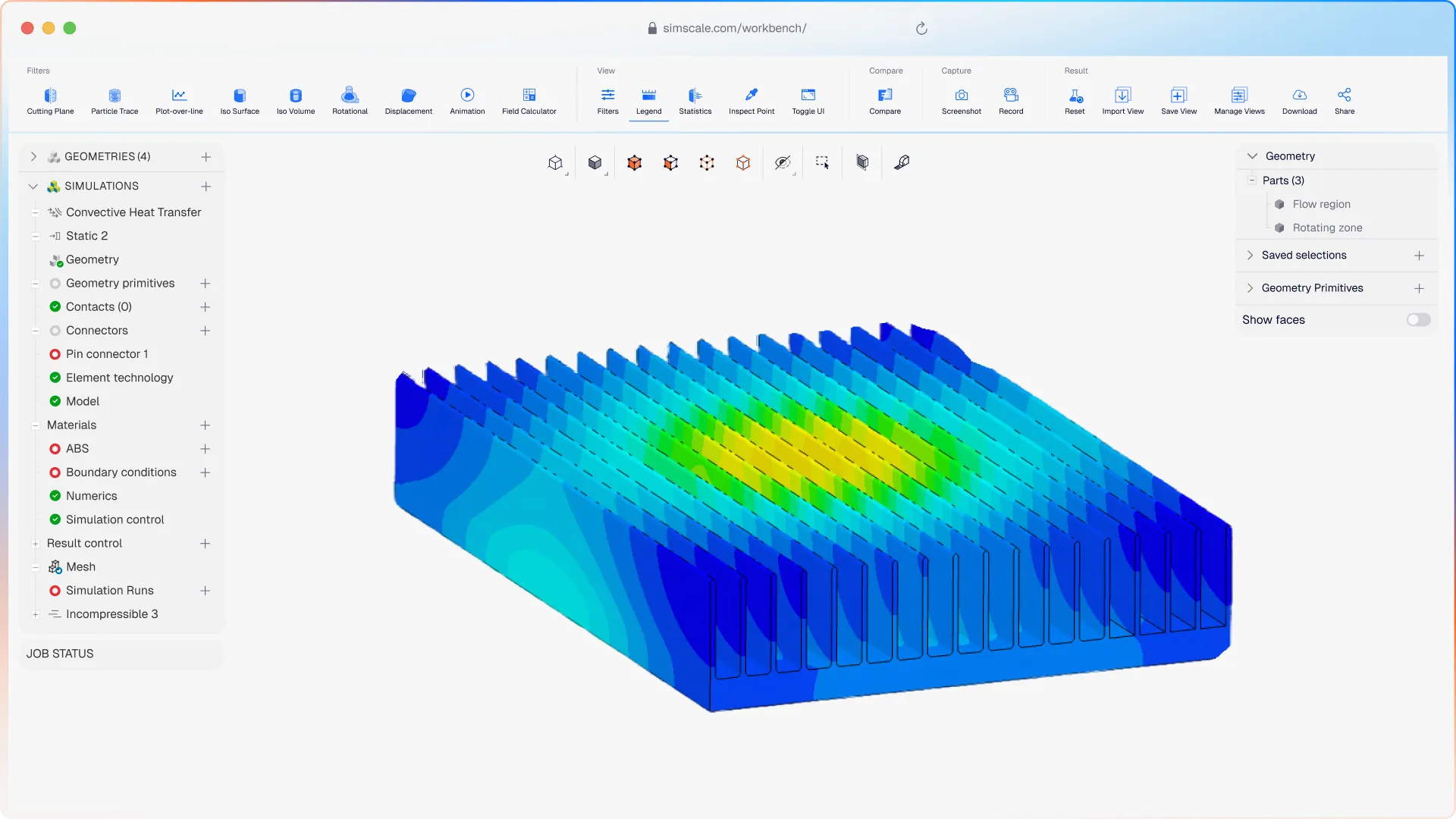Toggle the hide selection eye icon
Screen dimensions: 1456x819
tap(783, 162)
